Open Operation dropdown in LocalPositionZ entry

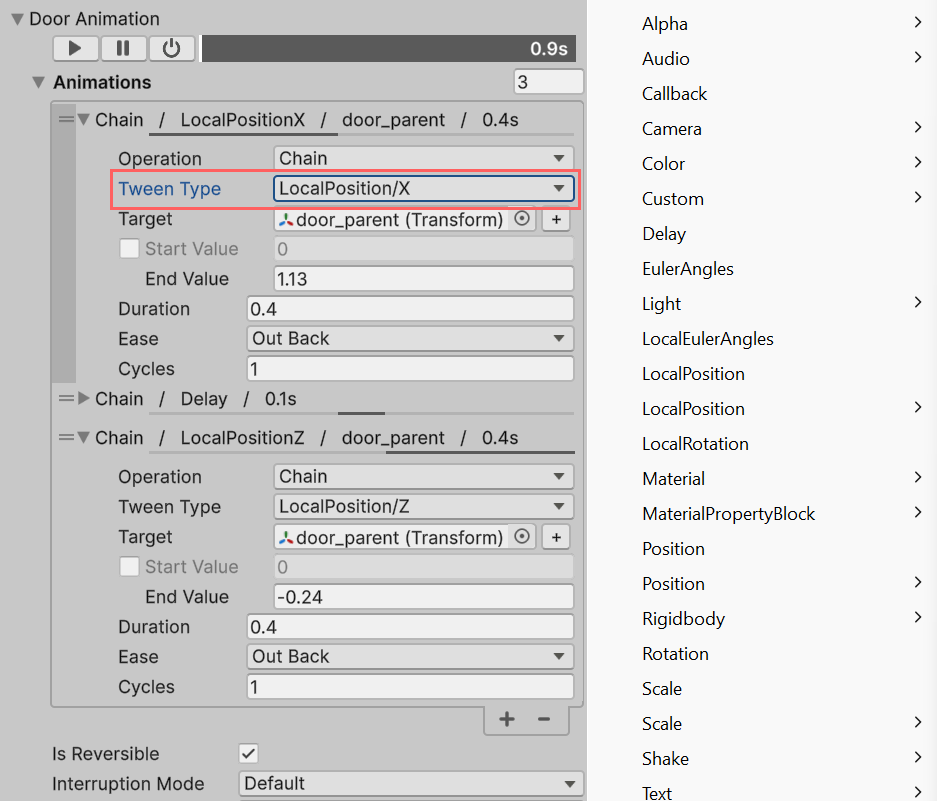424,476
